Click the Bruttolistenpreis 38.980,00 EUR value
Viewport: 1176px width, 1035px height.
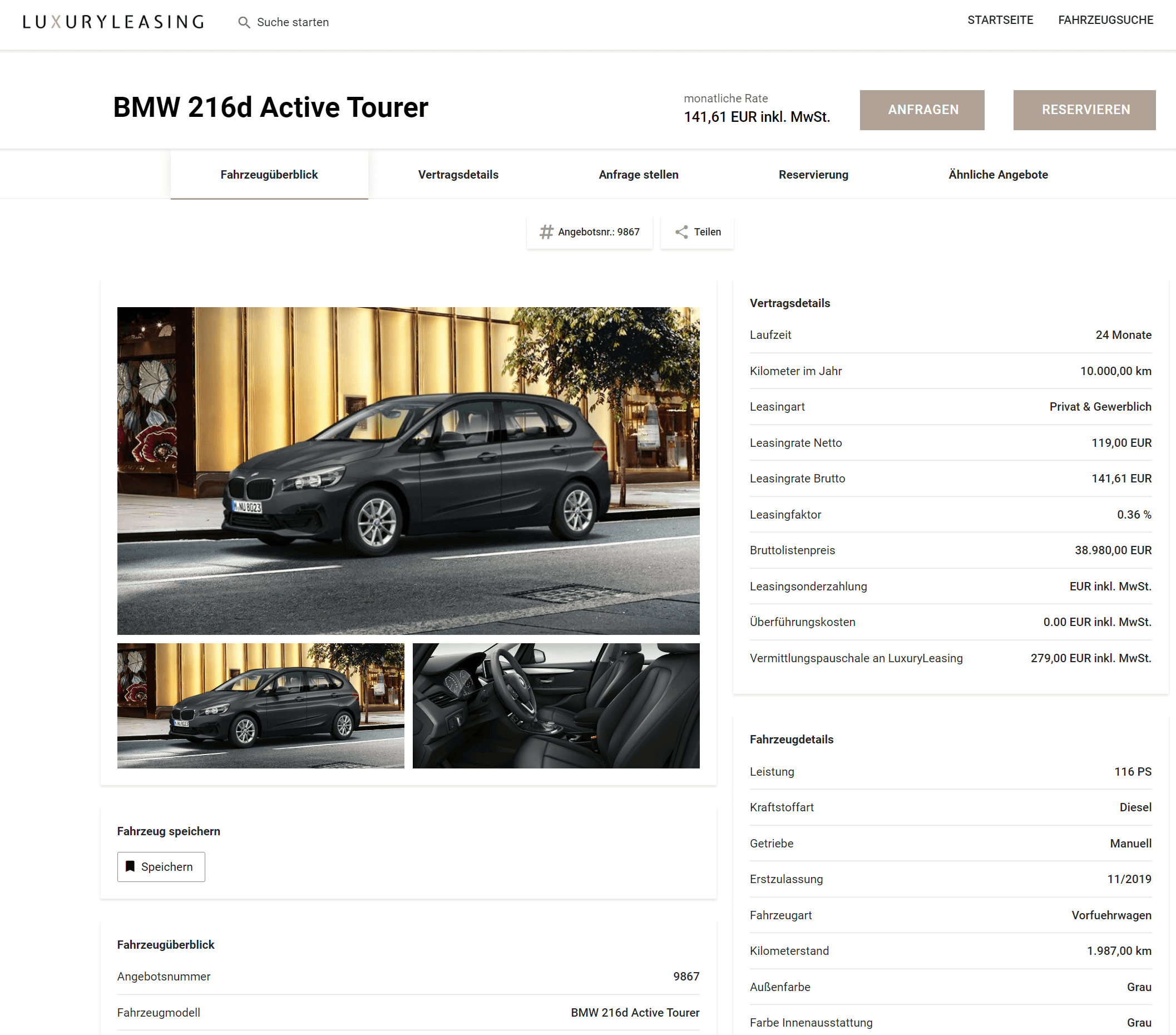point(1113,550)
